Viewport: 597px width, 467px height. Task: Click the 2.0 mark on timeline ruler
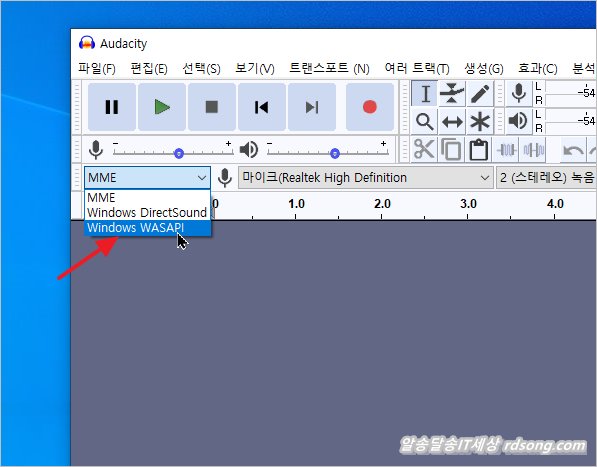(x=382, y=204)
